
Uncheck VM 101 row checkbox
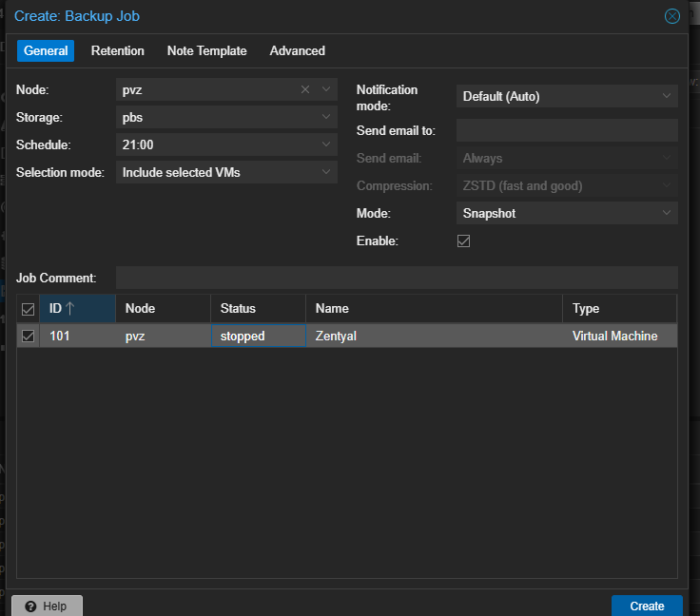coord(28,336)
